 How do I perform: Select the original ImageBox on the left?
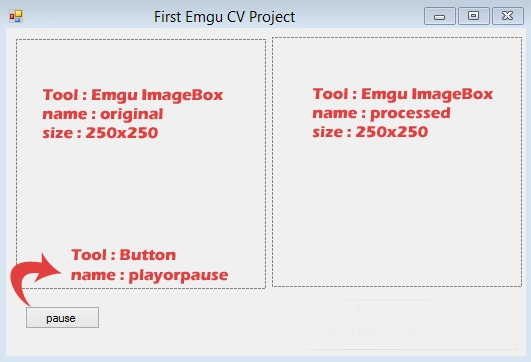(141, 164)
